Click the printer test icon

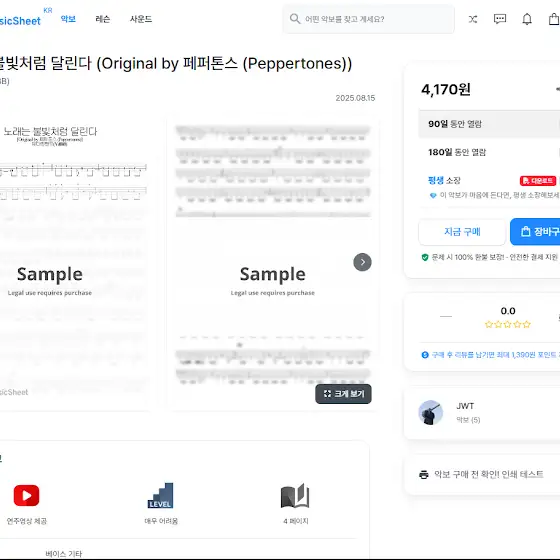pyautogui.click(x=424, y=475)
